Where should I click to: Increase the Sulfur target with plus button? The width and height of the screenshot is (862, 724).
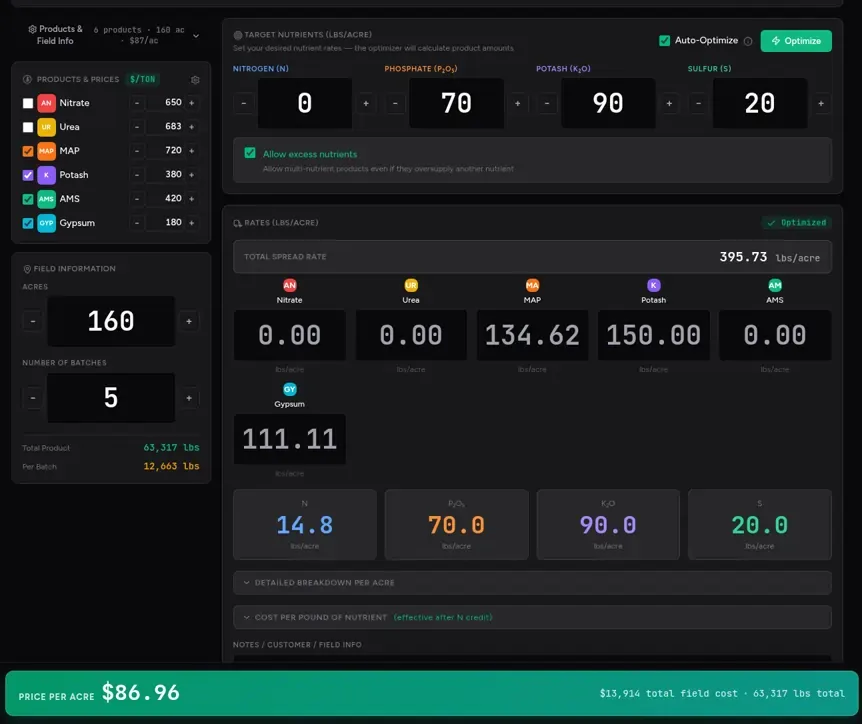coord(821,103)
